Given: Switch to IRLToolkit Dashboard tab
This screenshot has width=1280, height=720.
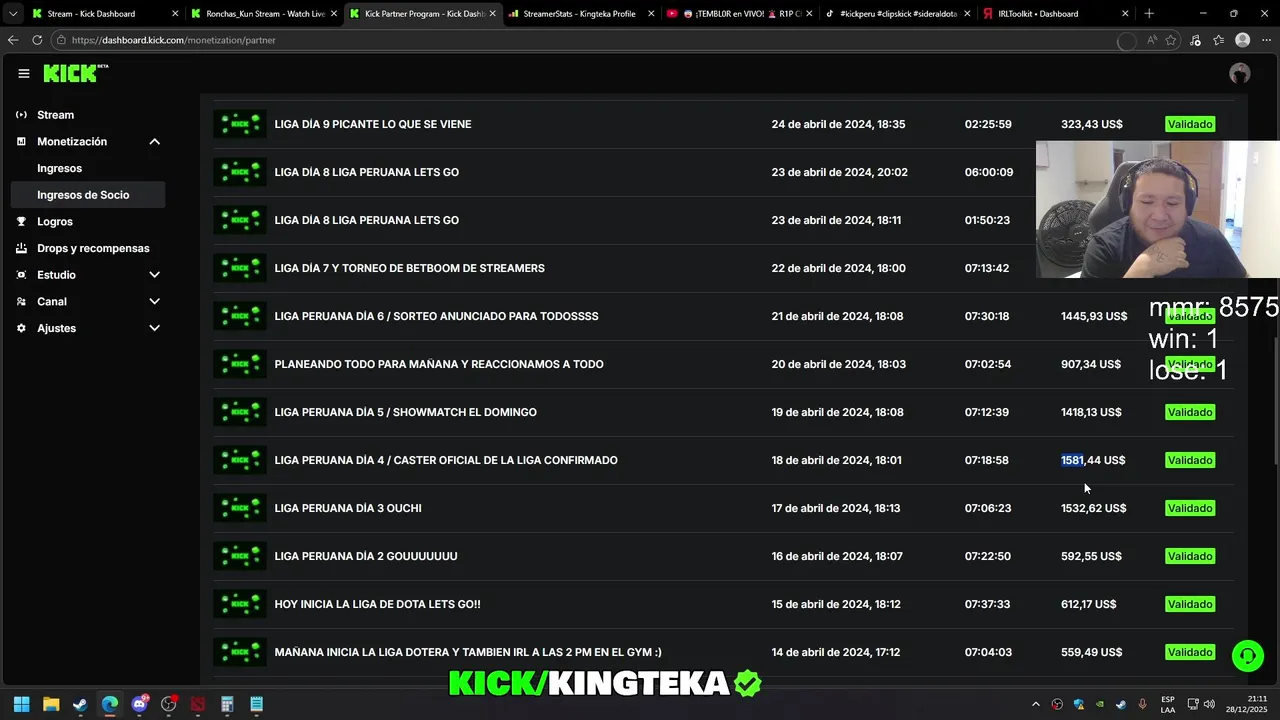Looking at the screenshot, I should [x=1055, y=14].
